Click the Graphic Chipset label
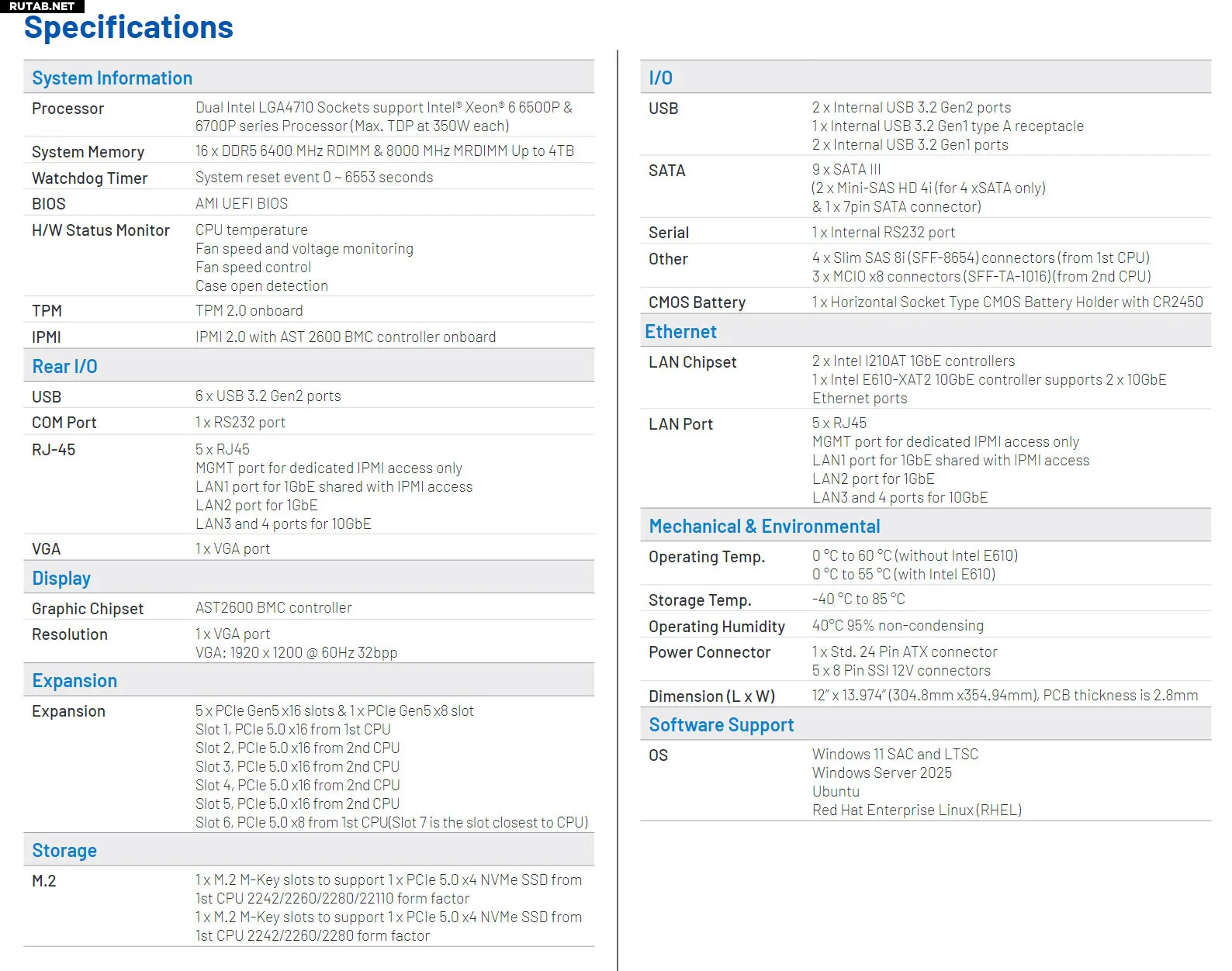The image size is (1232, 971). (x=88, y=609)
